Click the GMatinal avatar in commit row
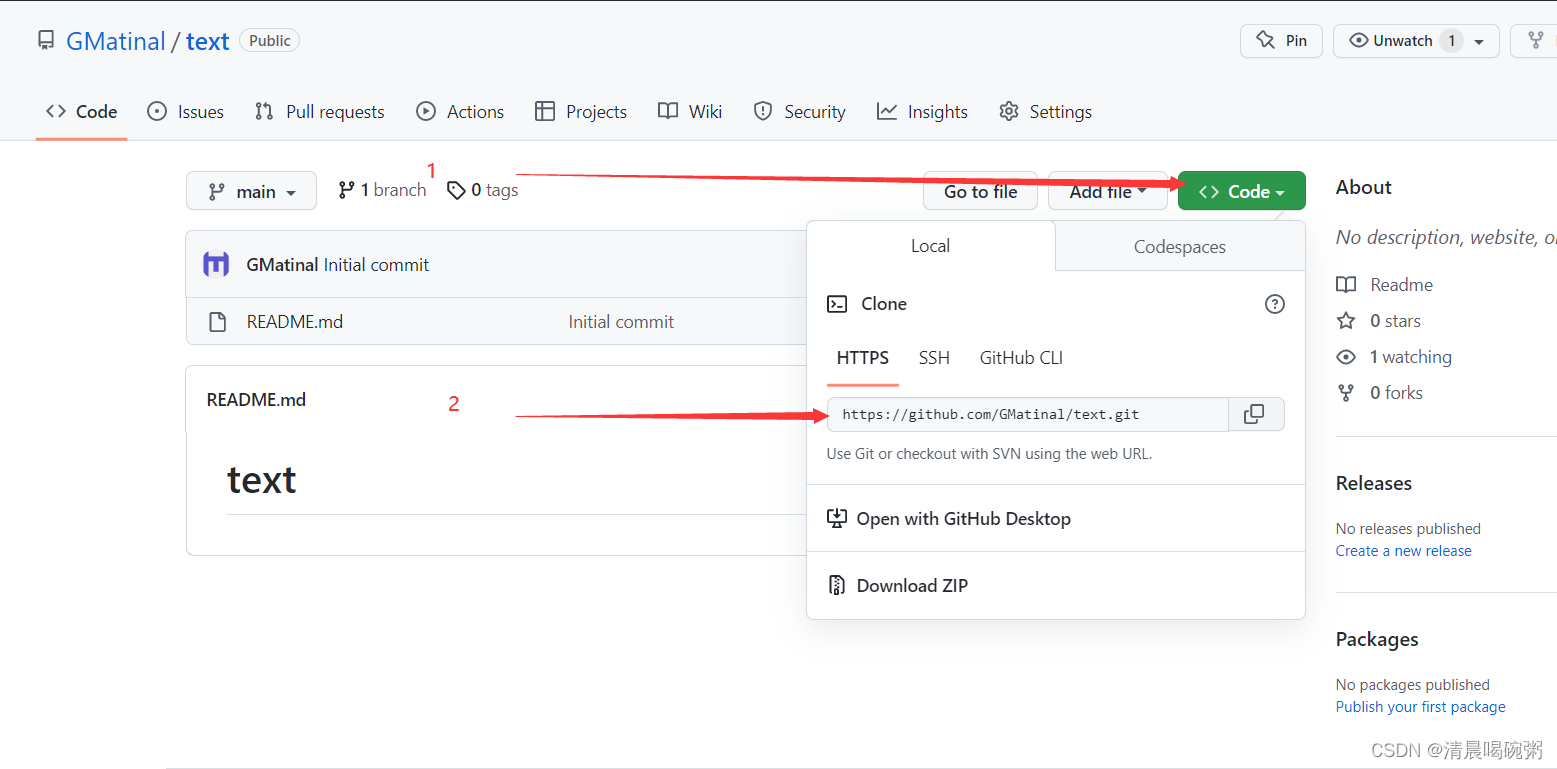The height and width of the screenshot is (769, 1557). coord(216,264)
